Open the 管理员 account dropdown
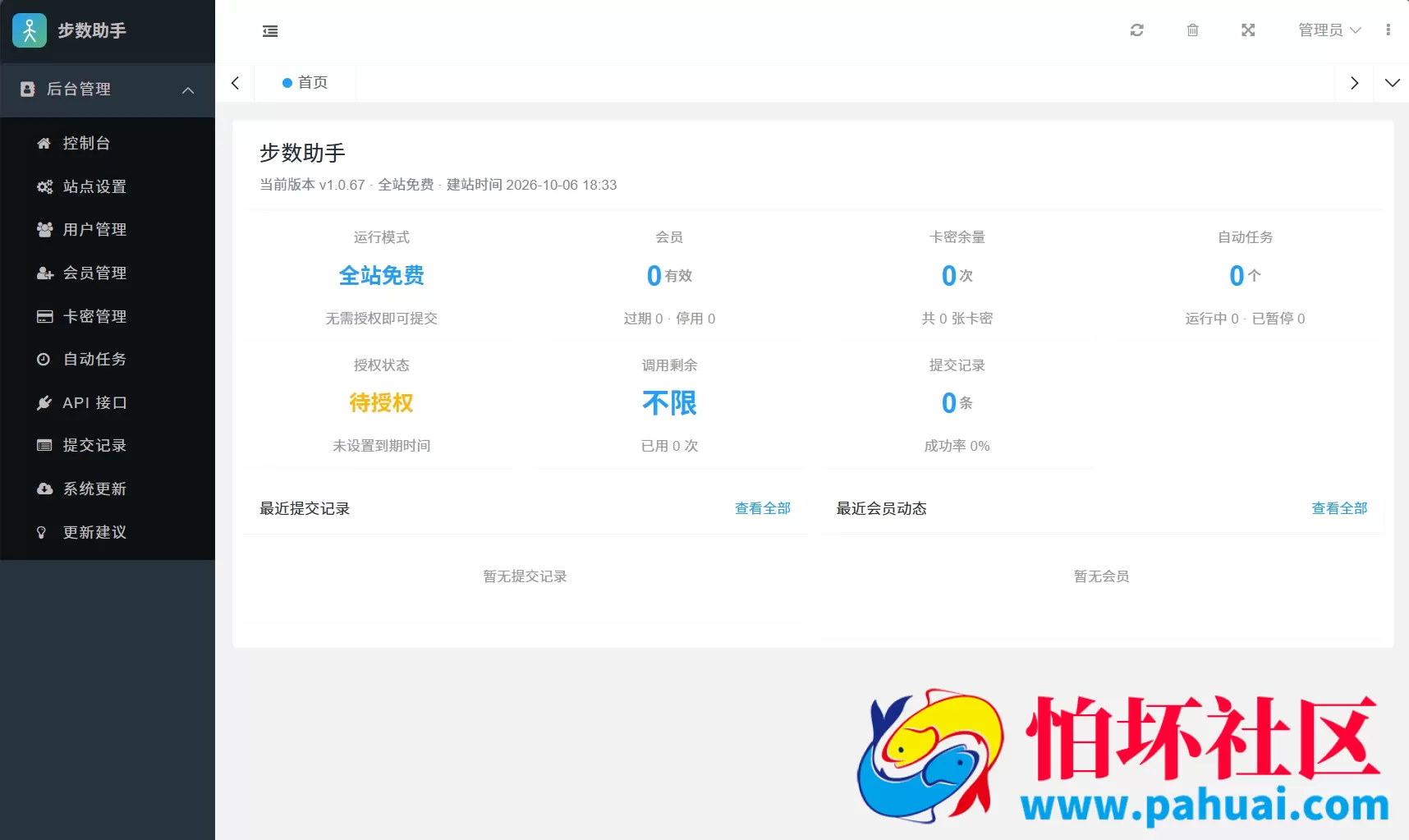Screen dimensions: 1409x840 1329,30
